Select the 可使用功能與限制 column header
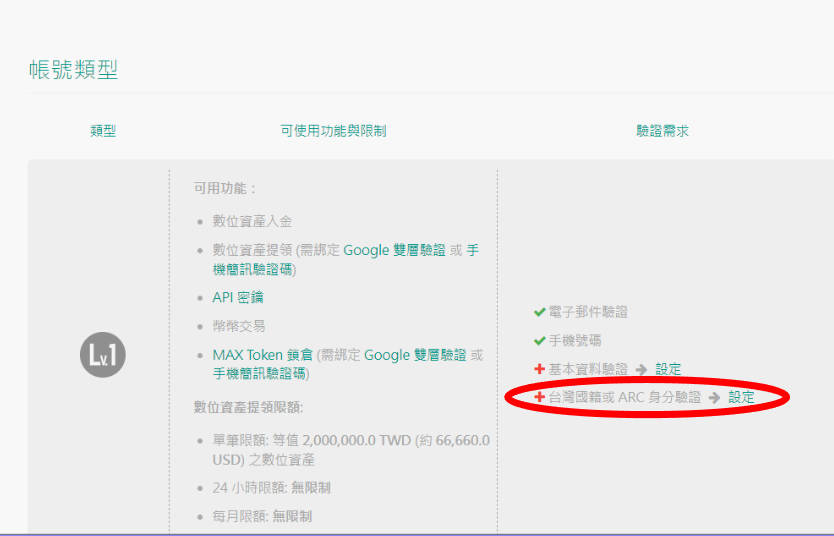 333,131
